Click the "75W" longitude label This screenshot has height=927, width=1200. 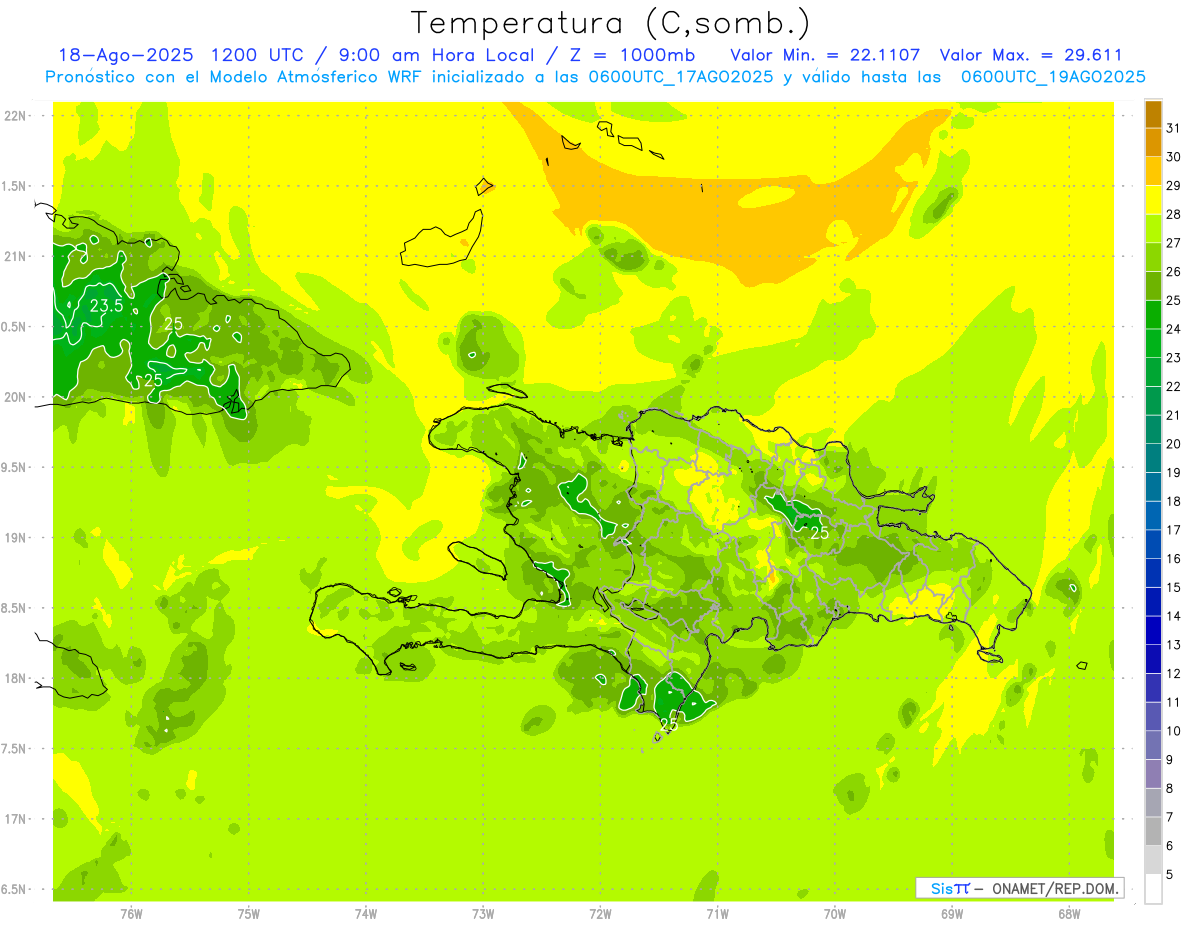tap(249, 913)
